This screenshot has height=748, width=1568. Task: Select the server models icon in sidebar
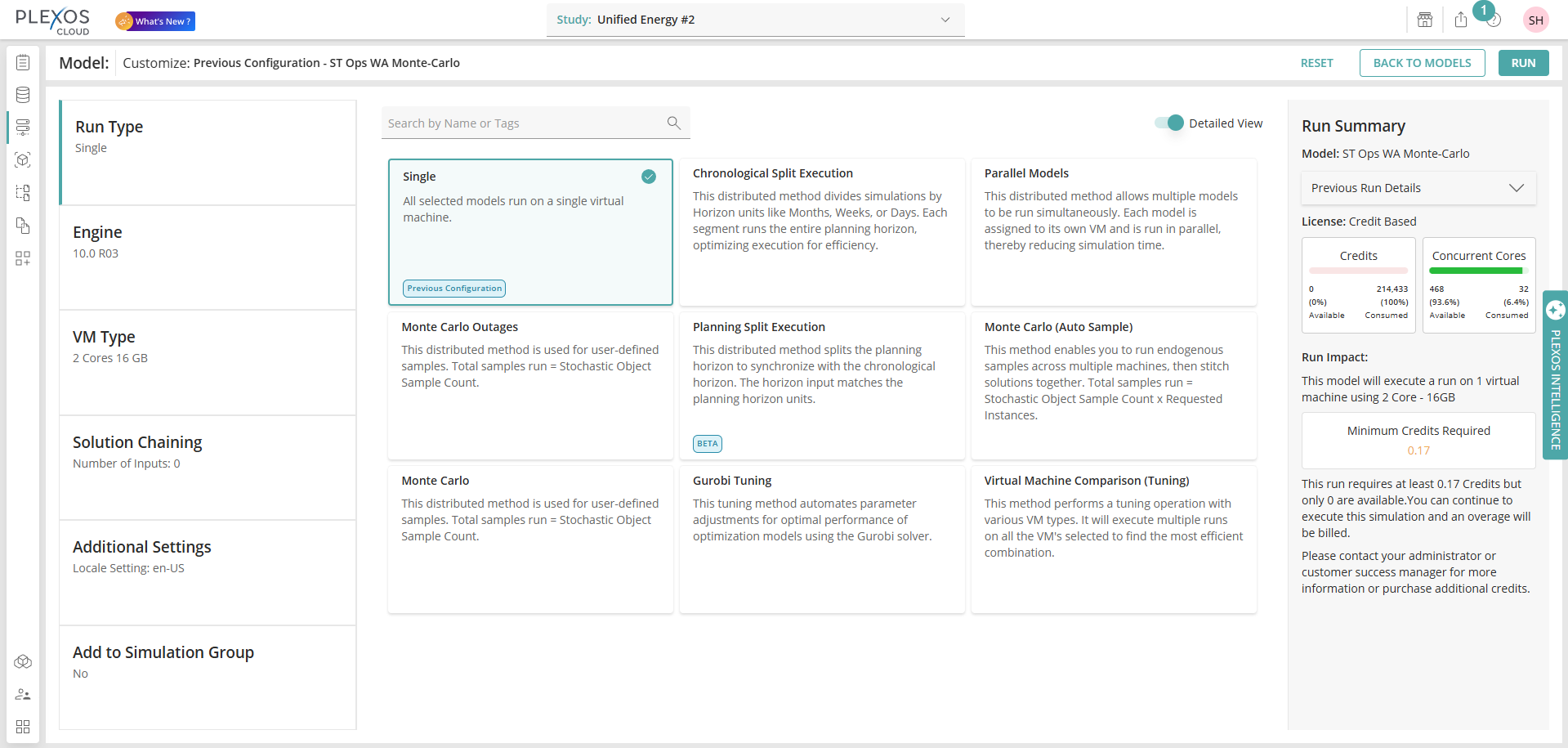tap(23, 127)
